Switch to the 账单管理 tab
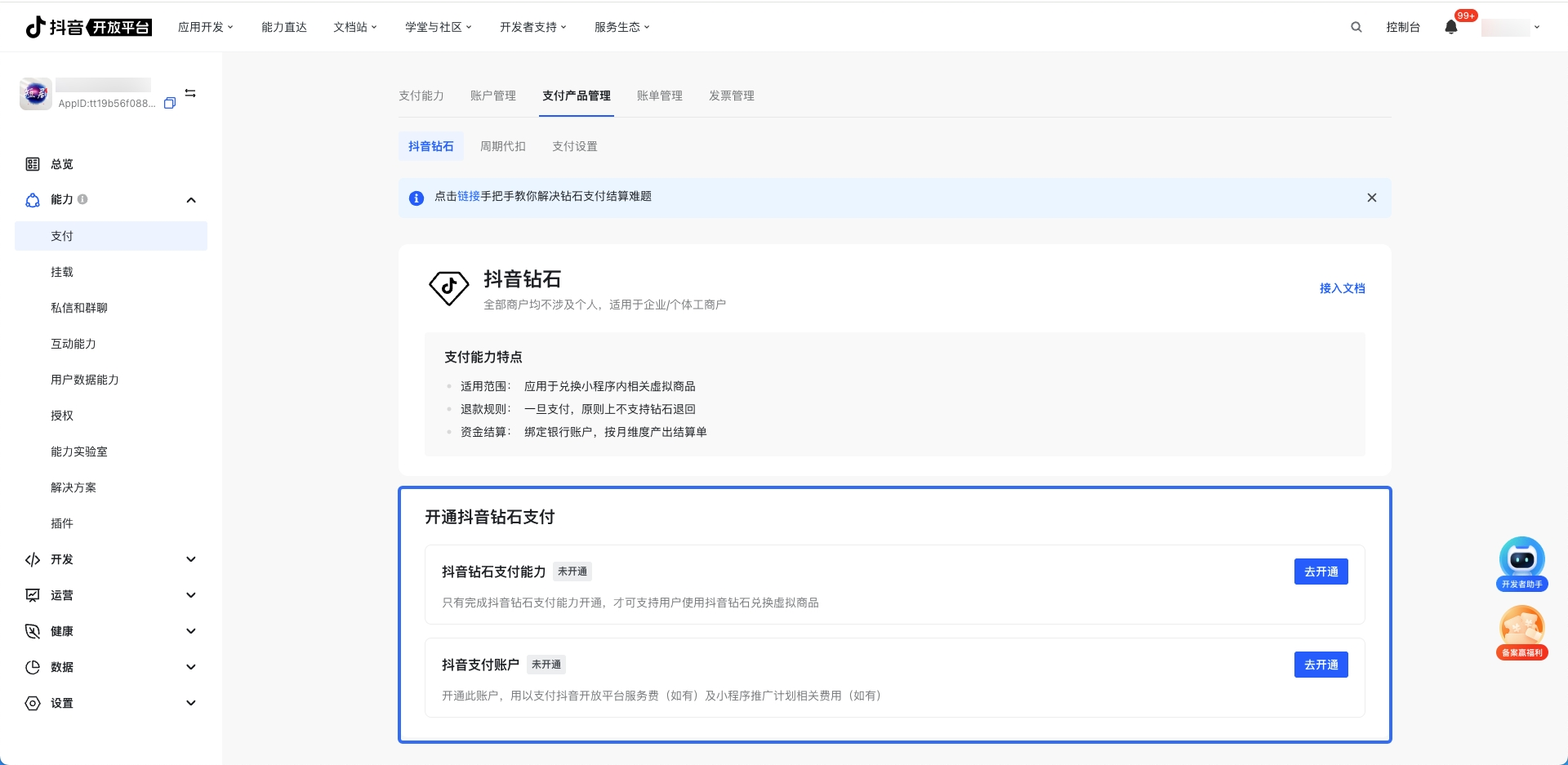1568x765 pixels. tap(660, 96)
